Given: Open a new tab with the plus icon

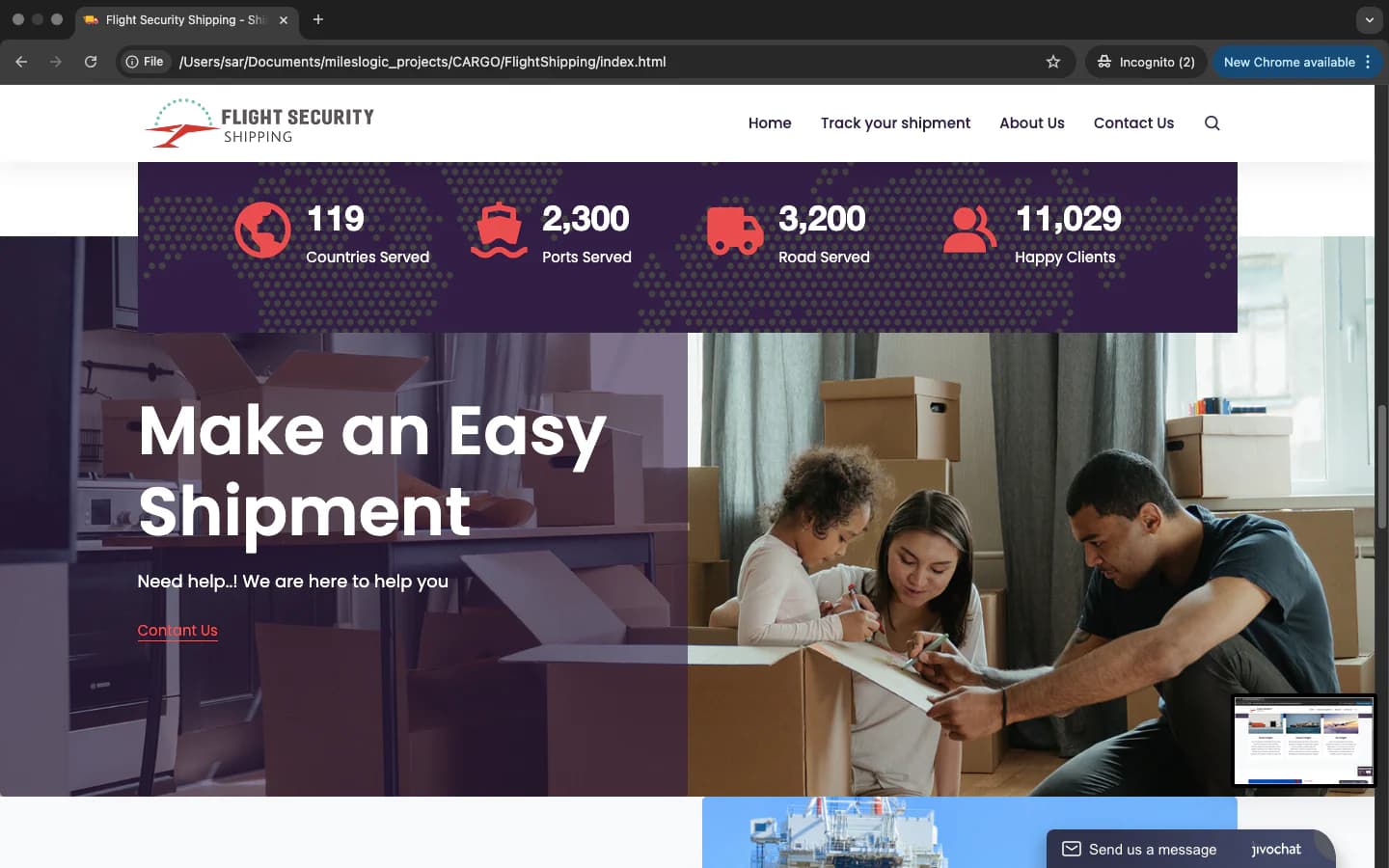Looking at the screenshot, I should click(x=318, y=19).
